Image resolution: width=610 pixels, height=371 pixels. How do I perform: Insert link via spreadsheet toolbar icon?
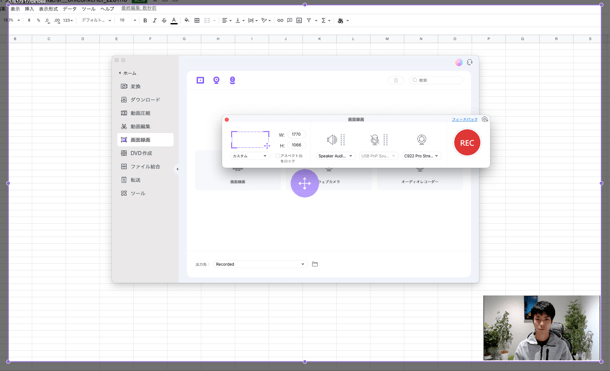point(280,20)
